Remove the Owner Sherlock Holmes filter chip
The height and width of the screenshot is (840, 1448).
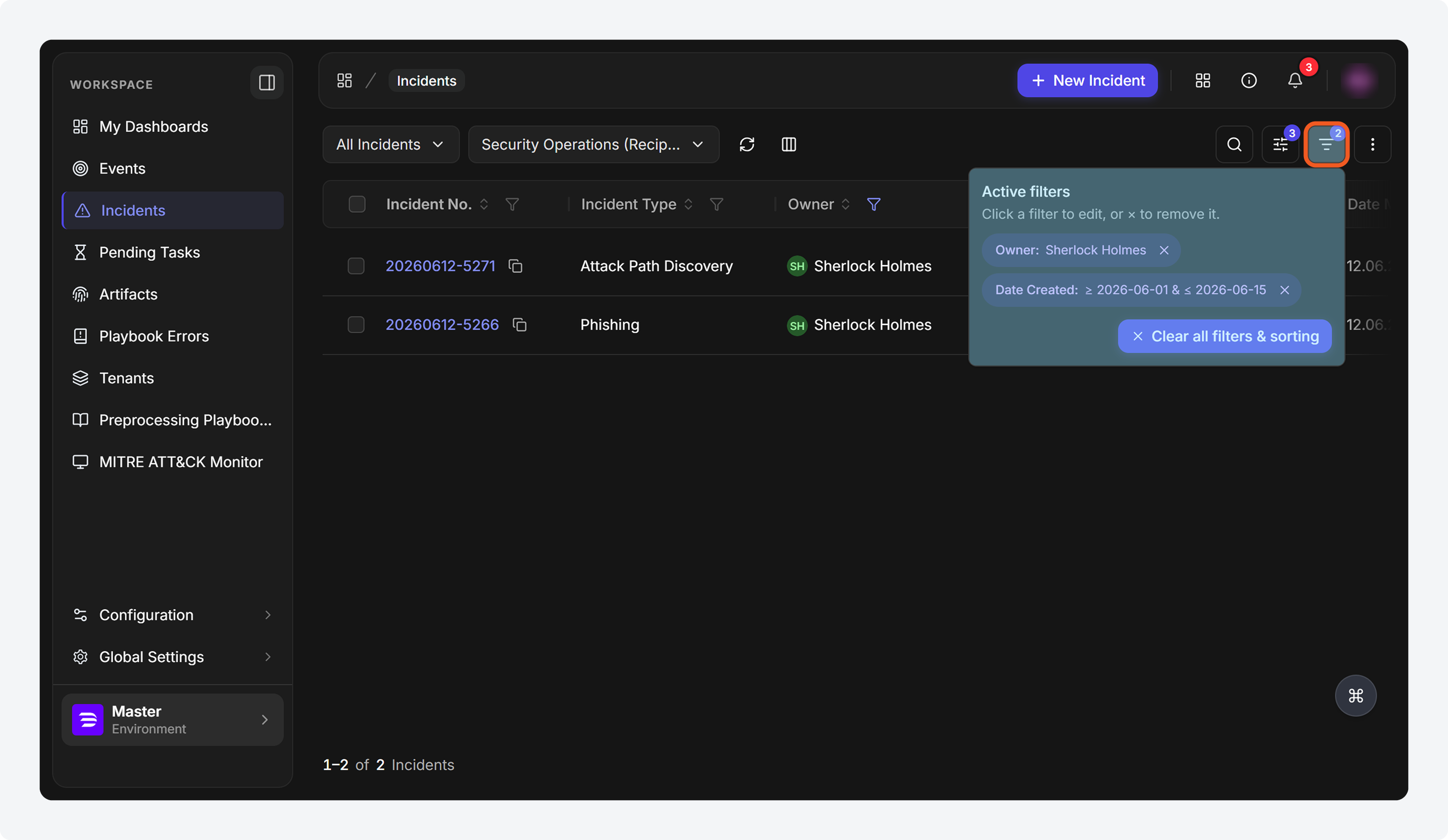(x=1164, y=250)
